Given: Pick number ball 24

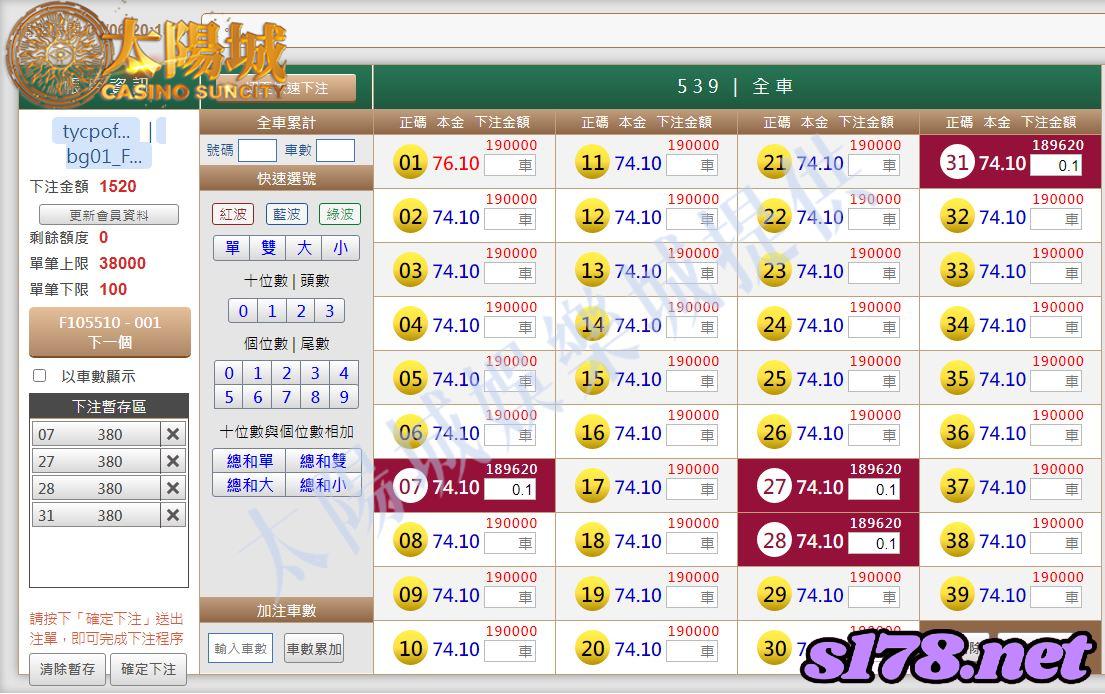Looking at the screenshot, I should pyautogui.click(x=774, y=324).
